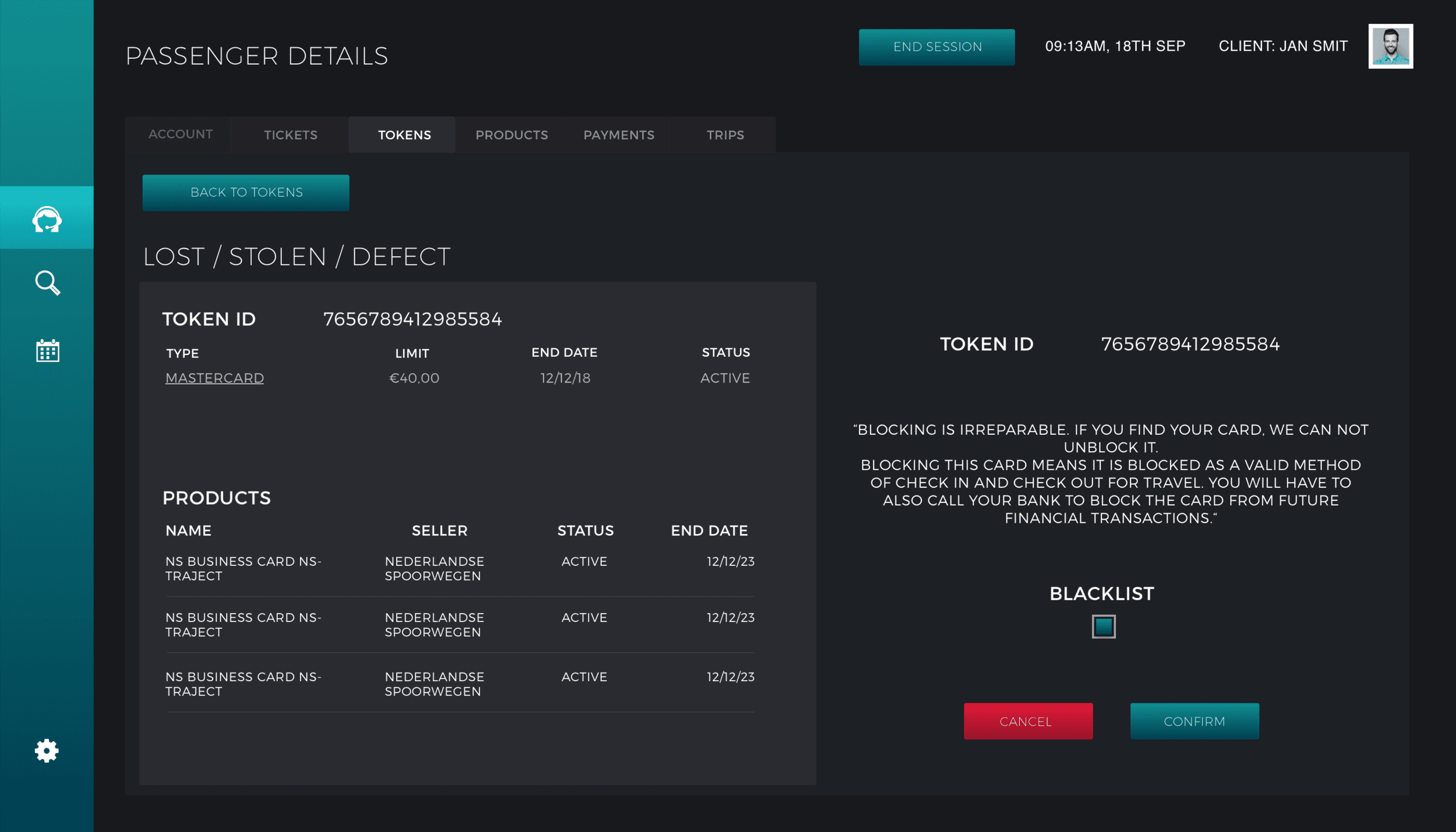
Task: Switch to the Account tab
Action: (181, 134)
